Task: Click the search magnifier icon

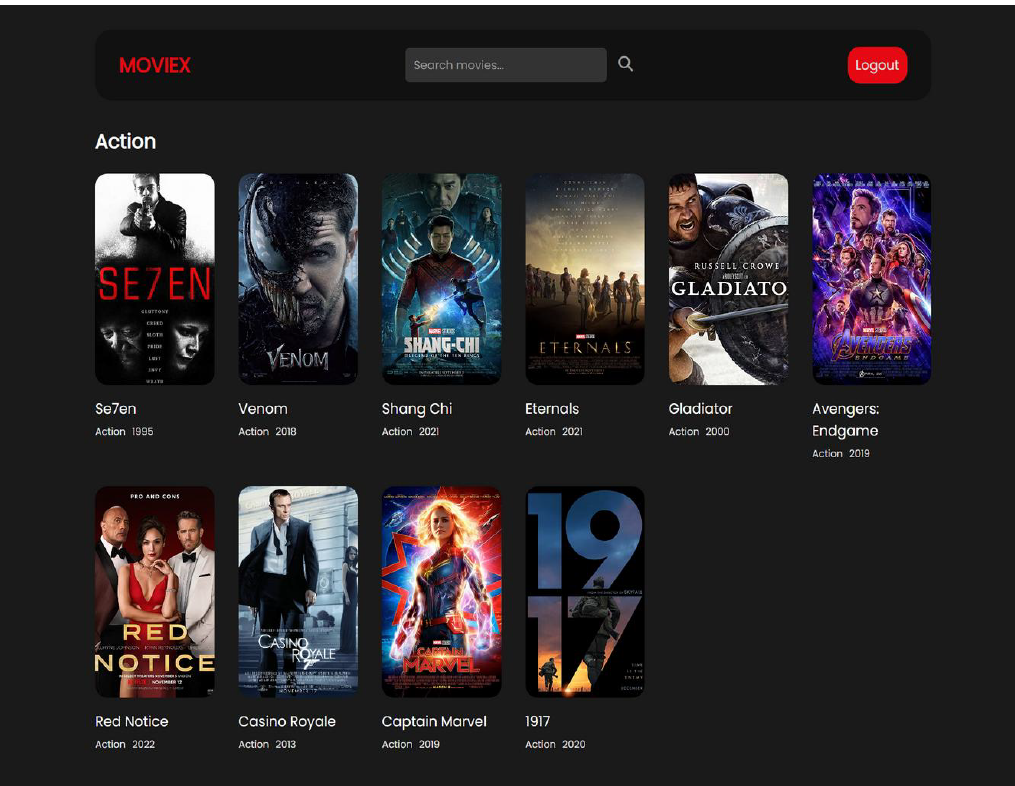Action: tap(625, 63)
